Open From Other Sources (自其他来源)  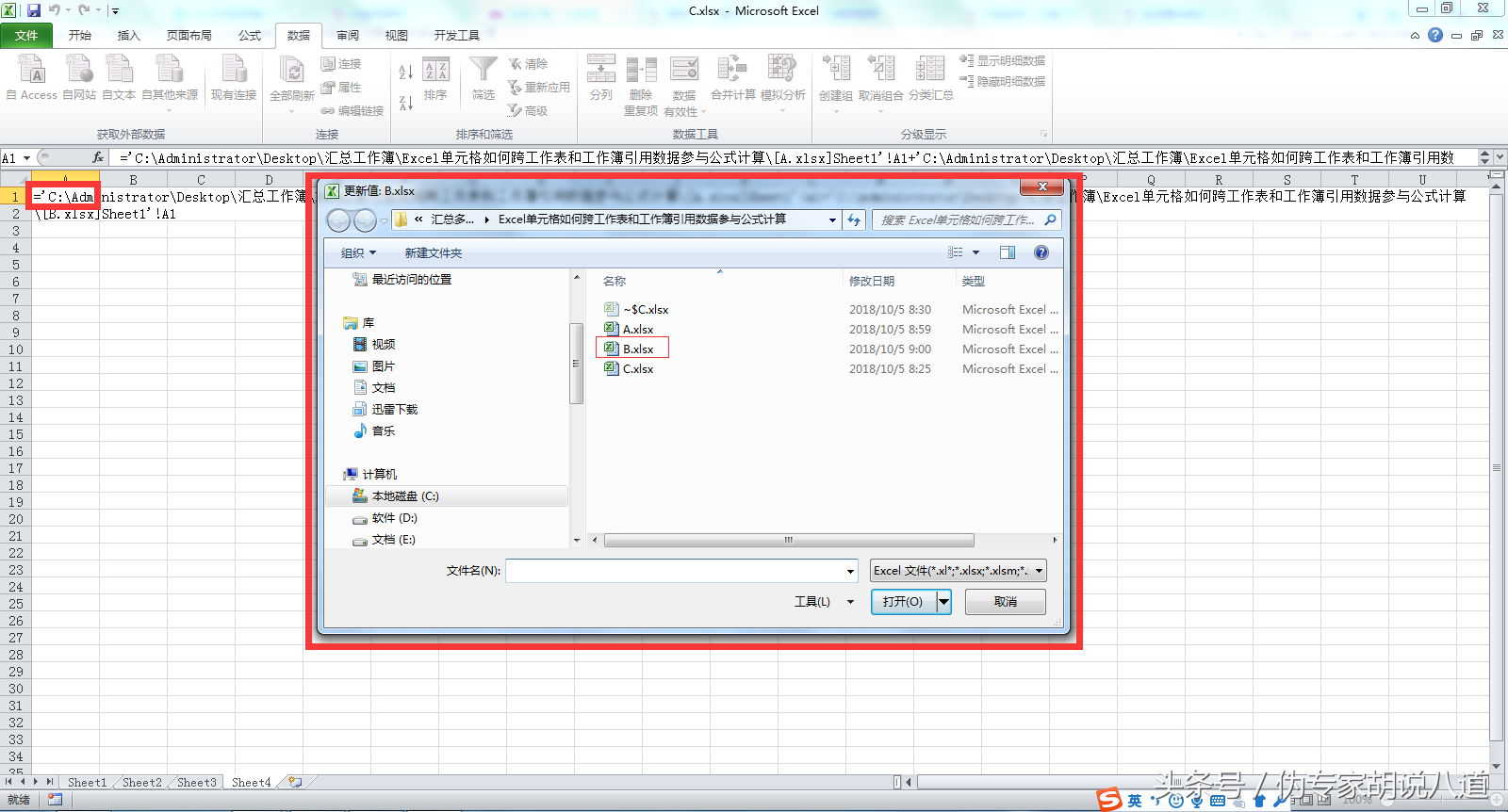click(170, 82)
